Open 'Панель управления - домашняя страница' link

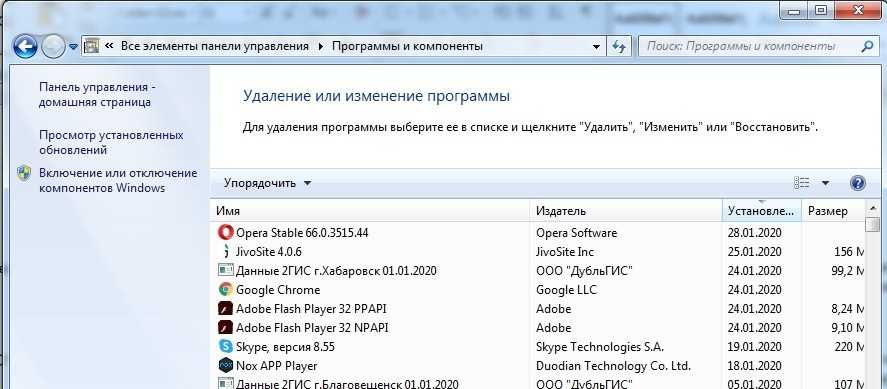point(97,95)
